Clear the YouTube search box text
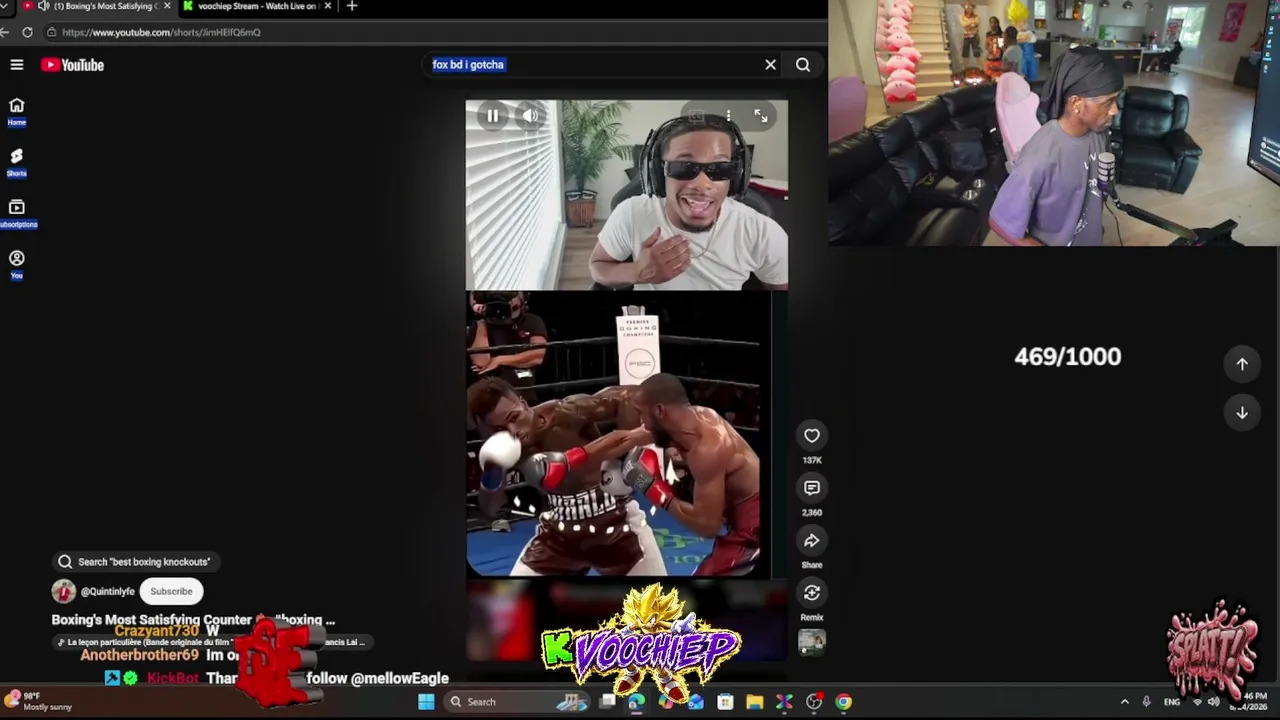Screen dimensions: 1280x720 [770, 65]
